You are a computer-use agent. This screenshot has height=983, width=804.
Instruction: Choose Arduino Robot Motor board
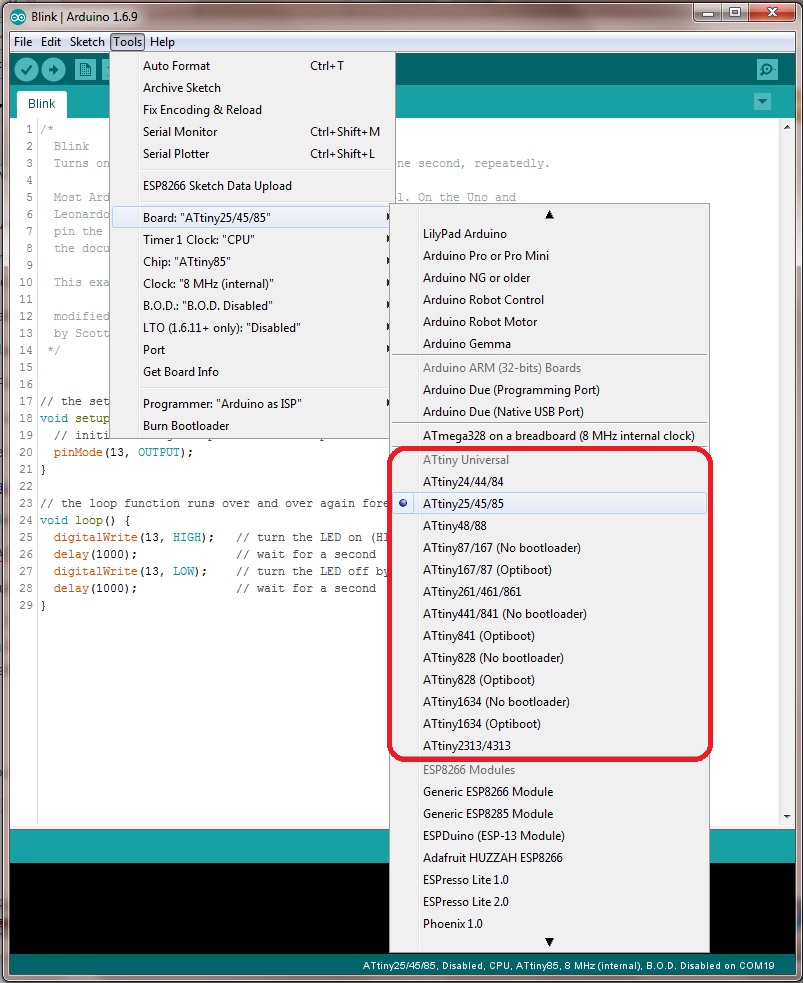(x=549, y=322)
